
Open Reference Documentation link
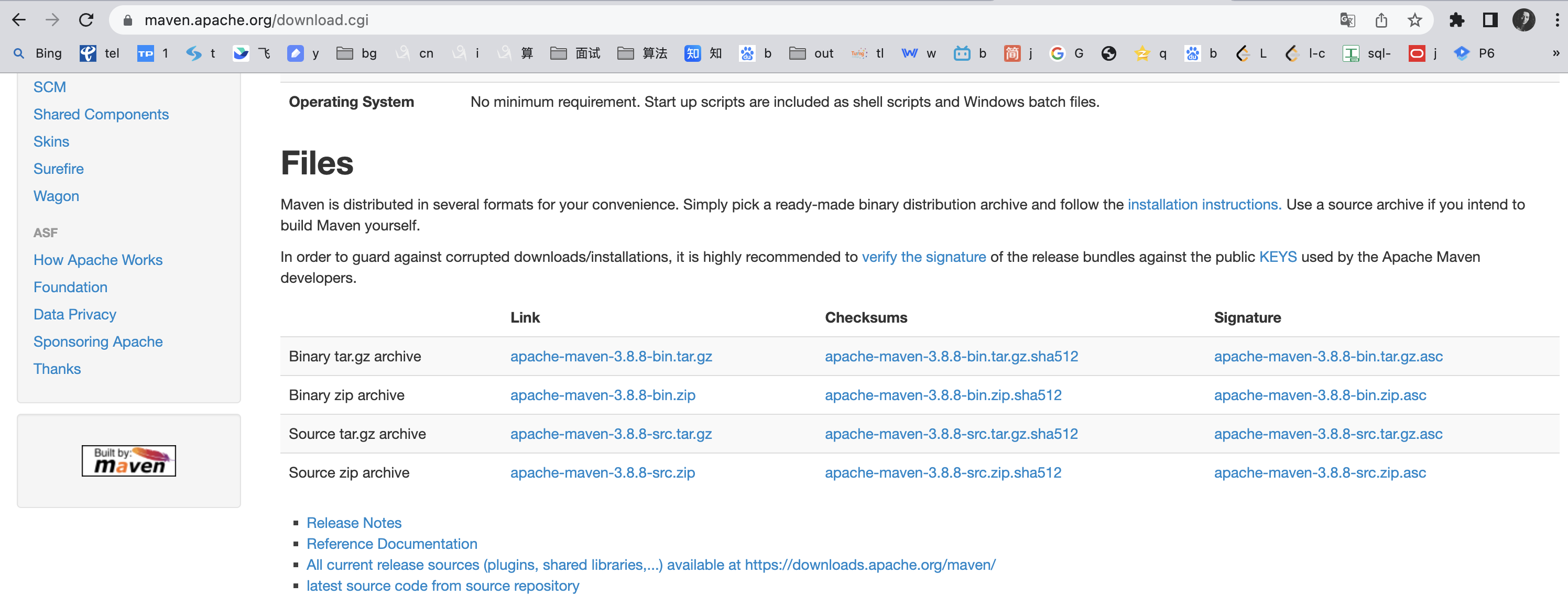[392, 543]
